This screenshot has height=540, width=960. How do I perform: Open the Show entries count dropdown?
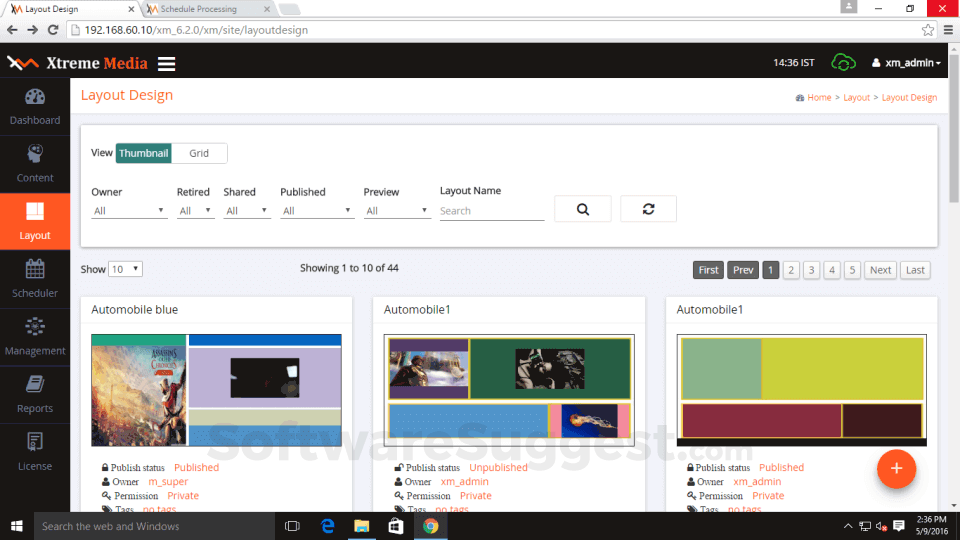125,269
